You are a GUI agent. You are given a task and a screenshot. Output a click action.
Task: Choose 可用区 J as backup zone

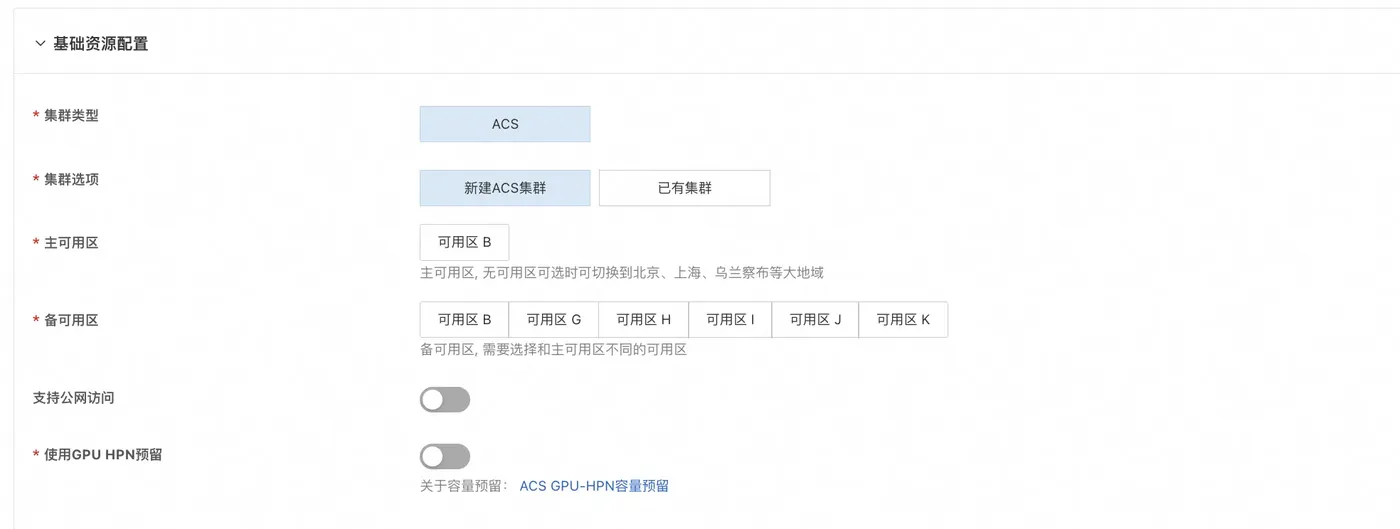(815, 320)
